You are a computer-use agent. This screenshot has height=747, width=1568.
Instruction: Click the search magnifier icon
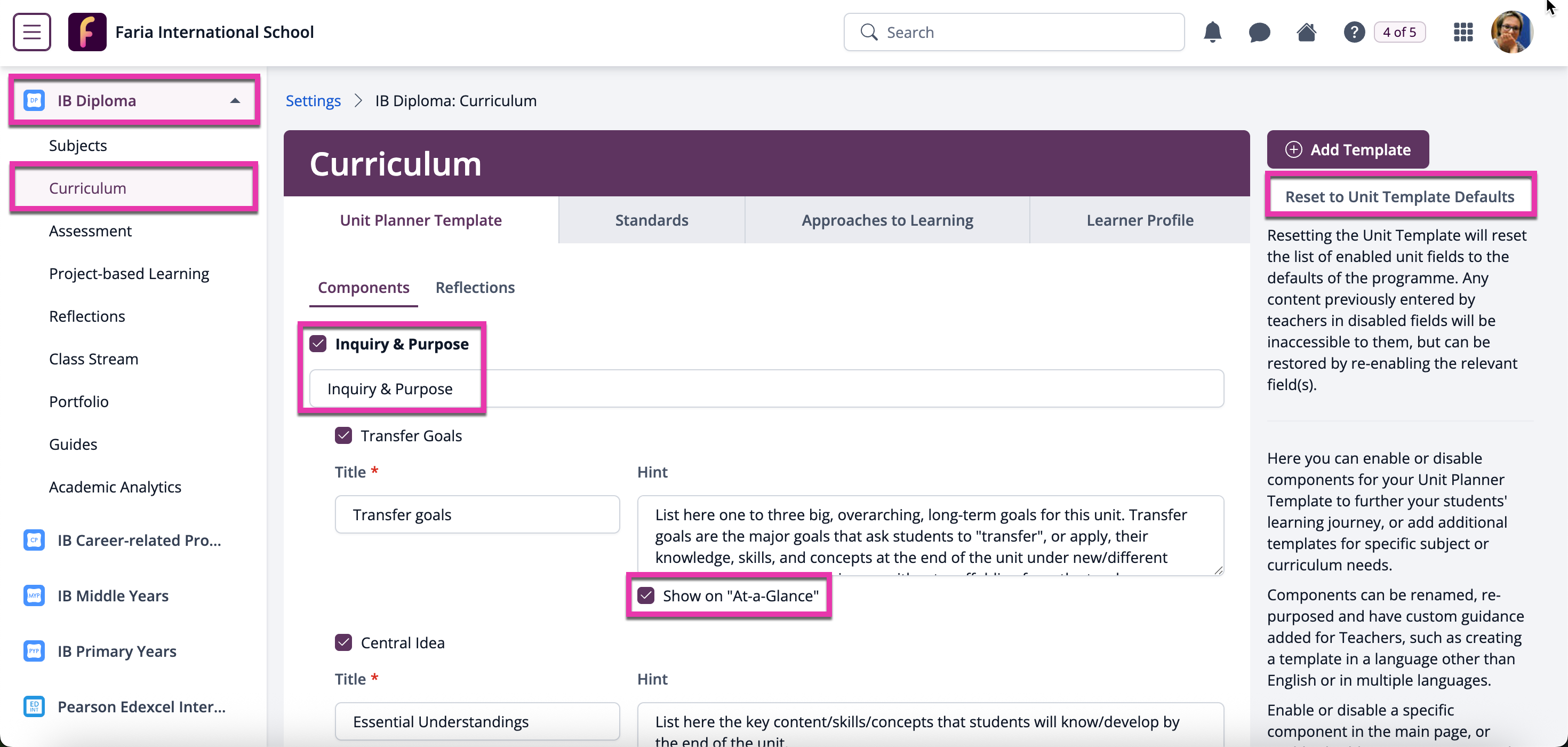pyautogui.click(x=869, y=31)
